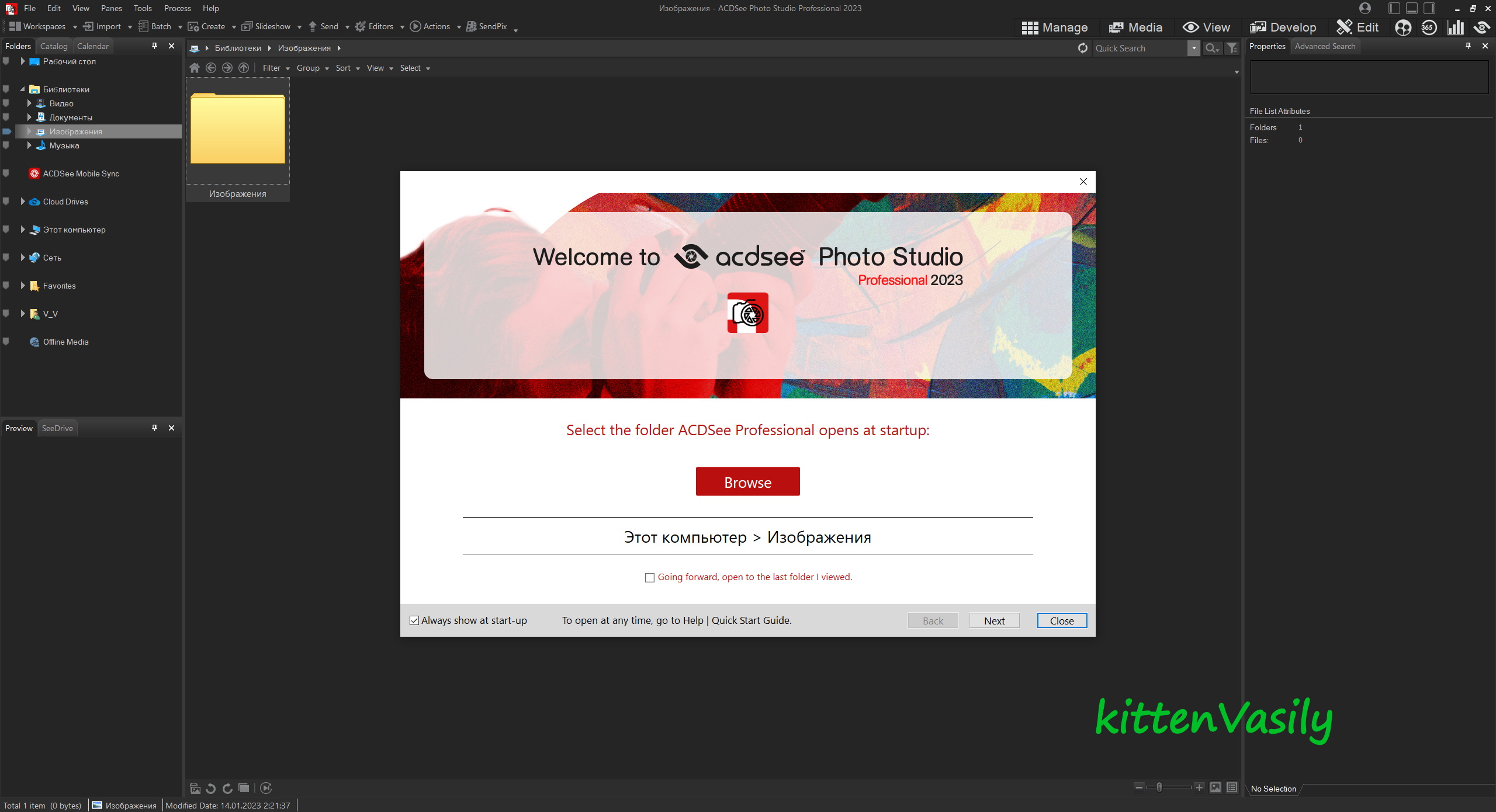
Task: Toggle bottom pane layout icon
Action: point(1412,8)
